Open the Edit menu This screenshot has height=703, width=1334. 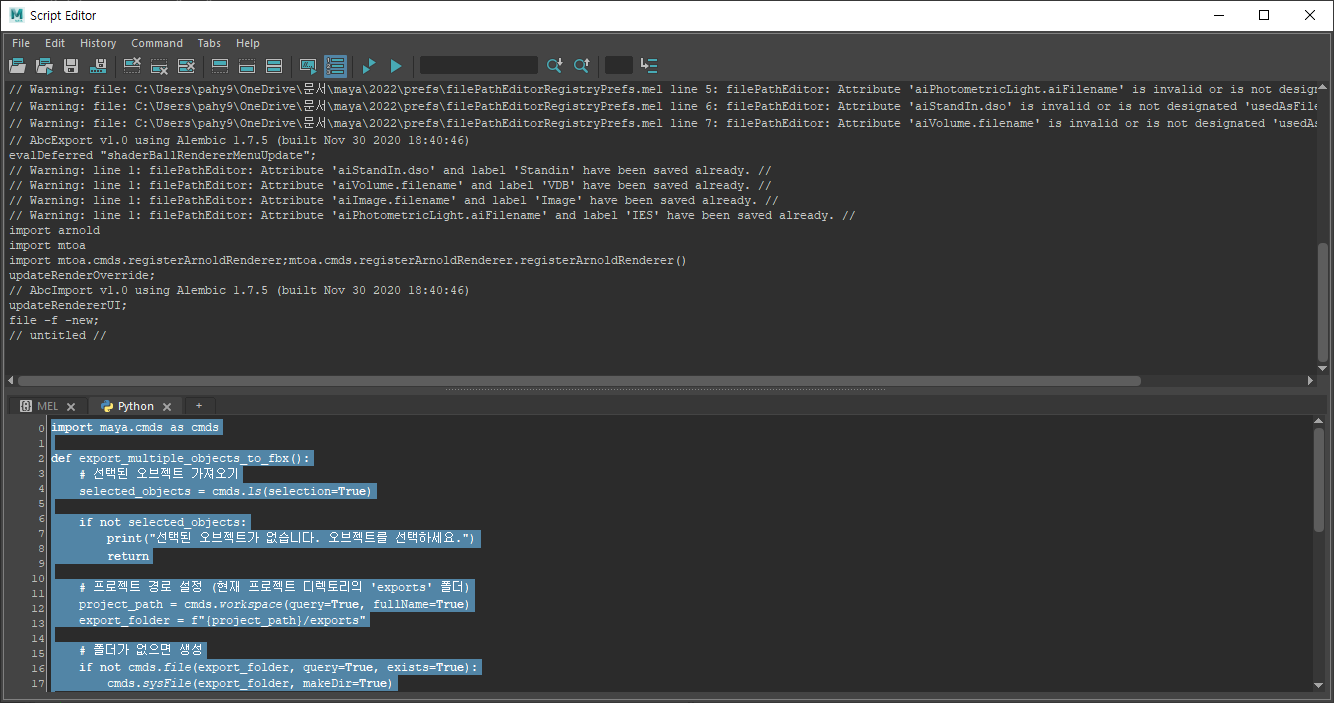pos(55,43)
